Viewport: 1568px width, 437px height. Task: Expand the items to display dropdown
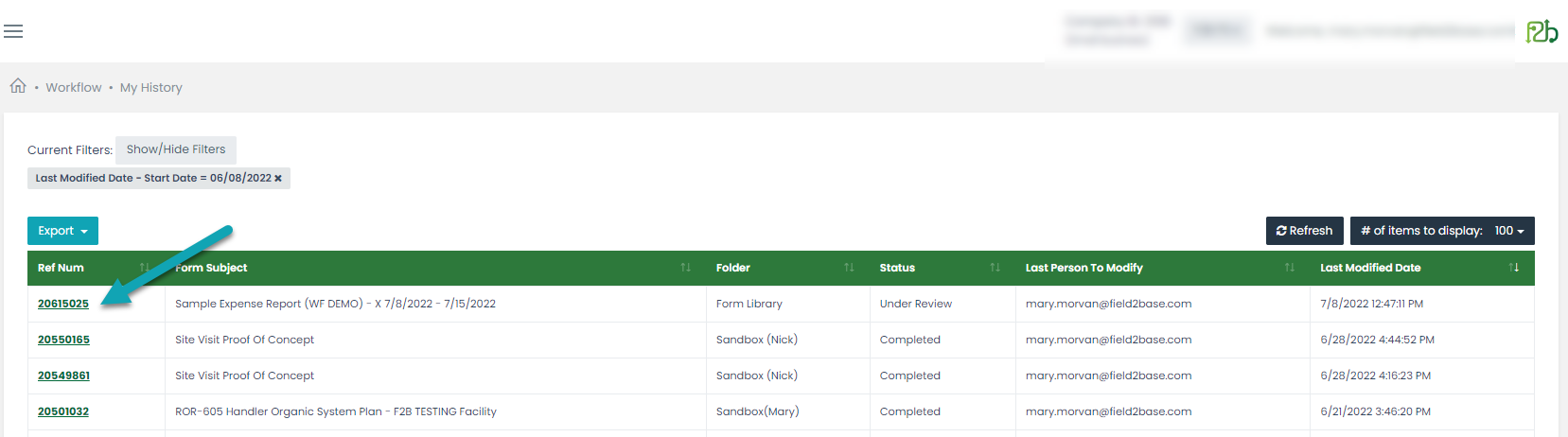point(1442,231)
